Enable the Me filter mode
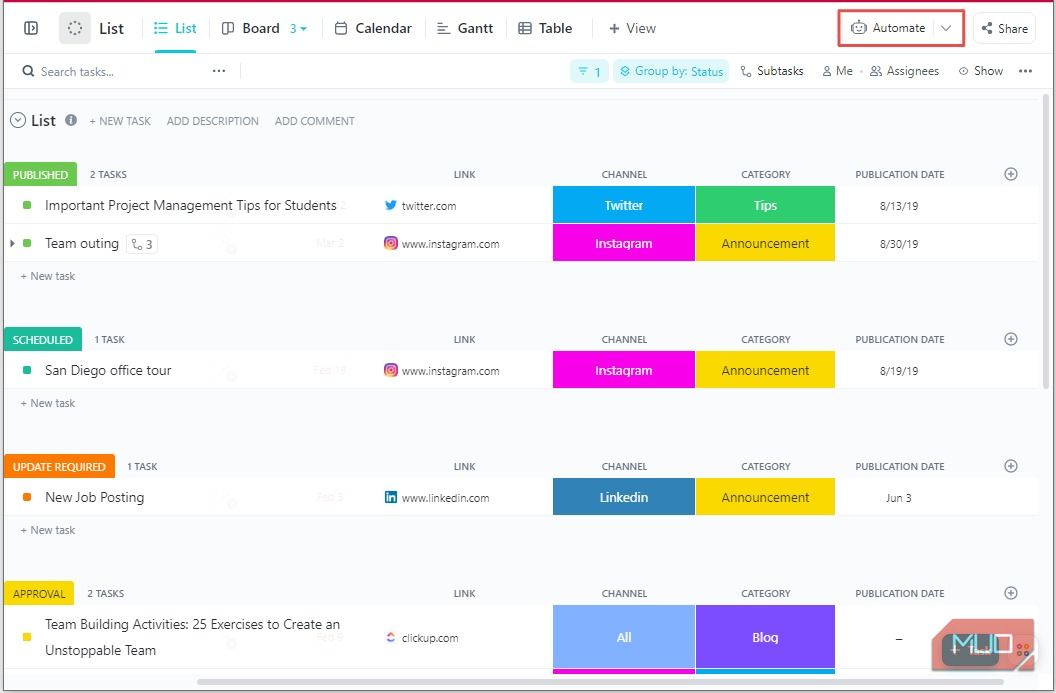 pos(837,71)
